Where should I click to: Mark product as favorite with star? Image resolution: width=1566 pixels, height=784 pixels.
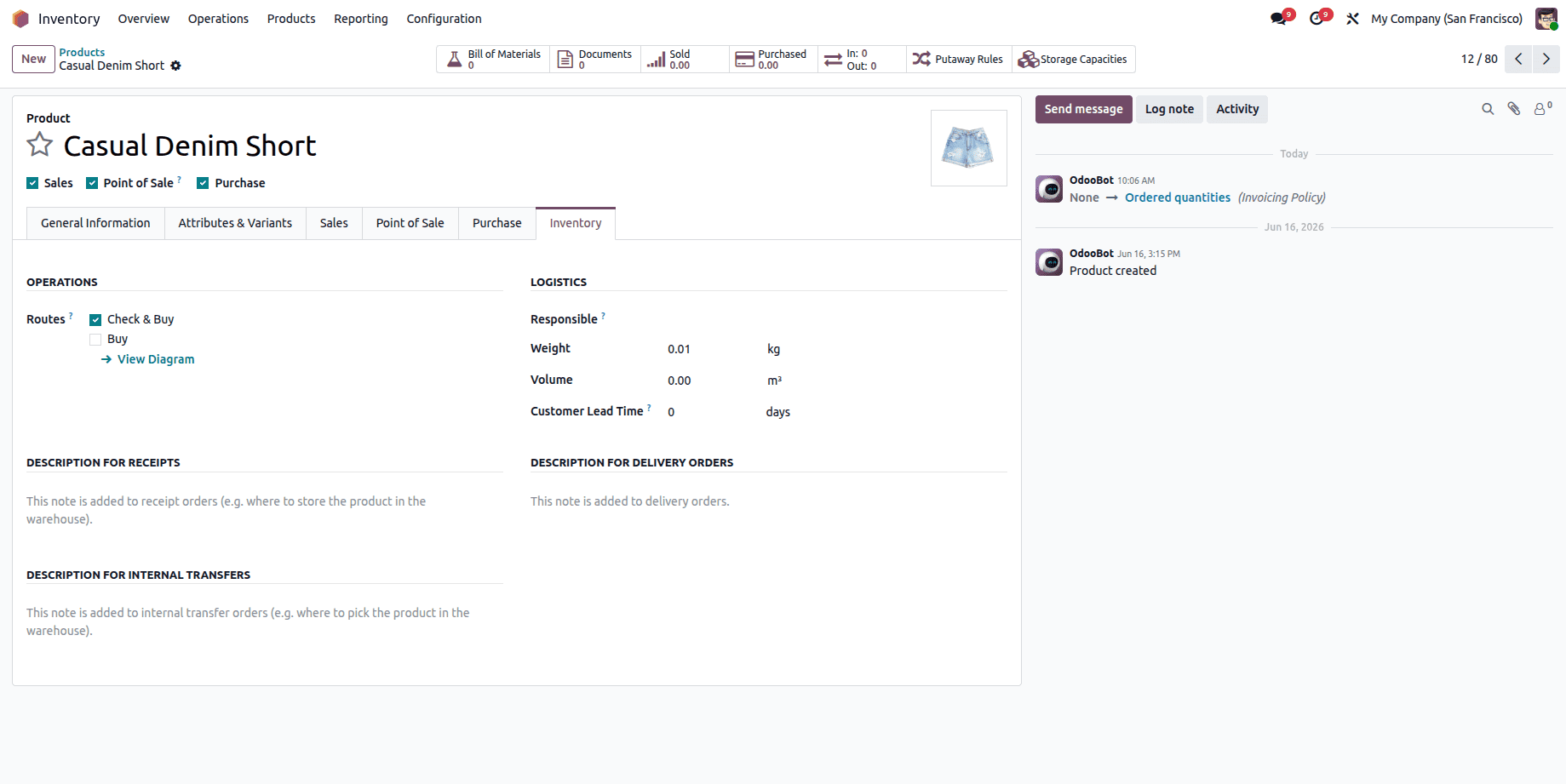40,145
